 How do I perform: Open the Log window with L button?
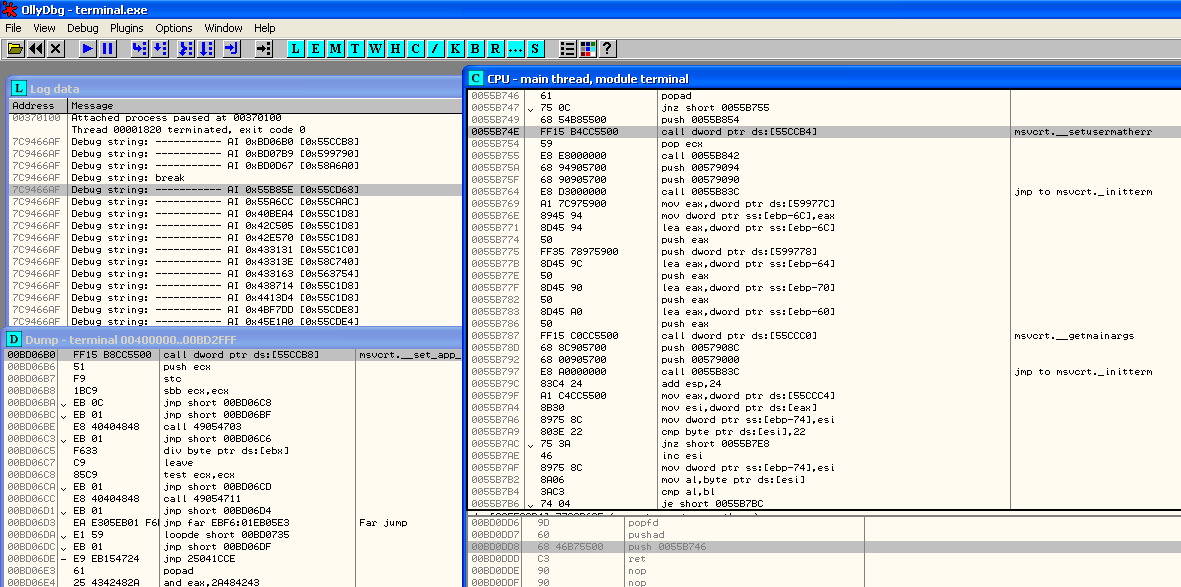coord(295,48)
